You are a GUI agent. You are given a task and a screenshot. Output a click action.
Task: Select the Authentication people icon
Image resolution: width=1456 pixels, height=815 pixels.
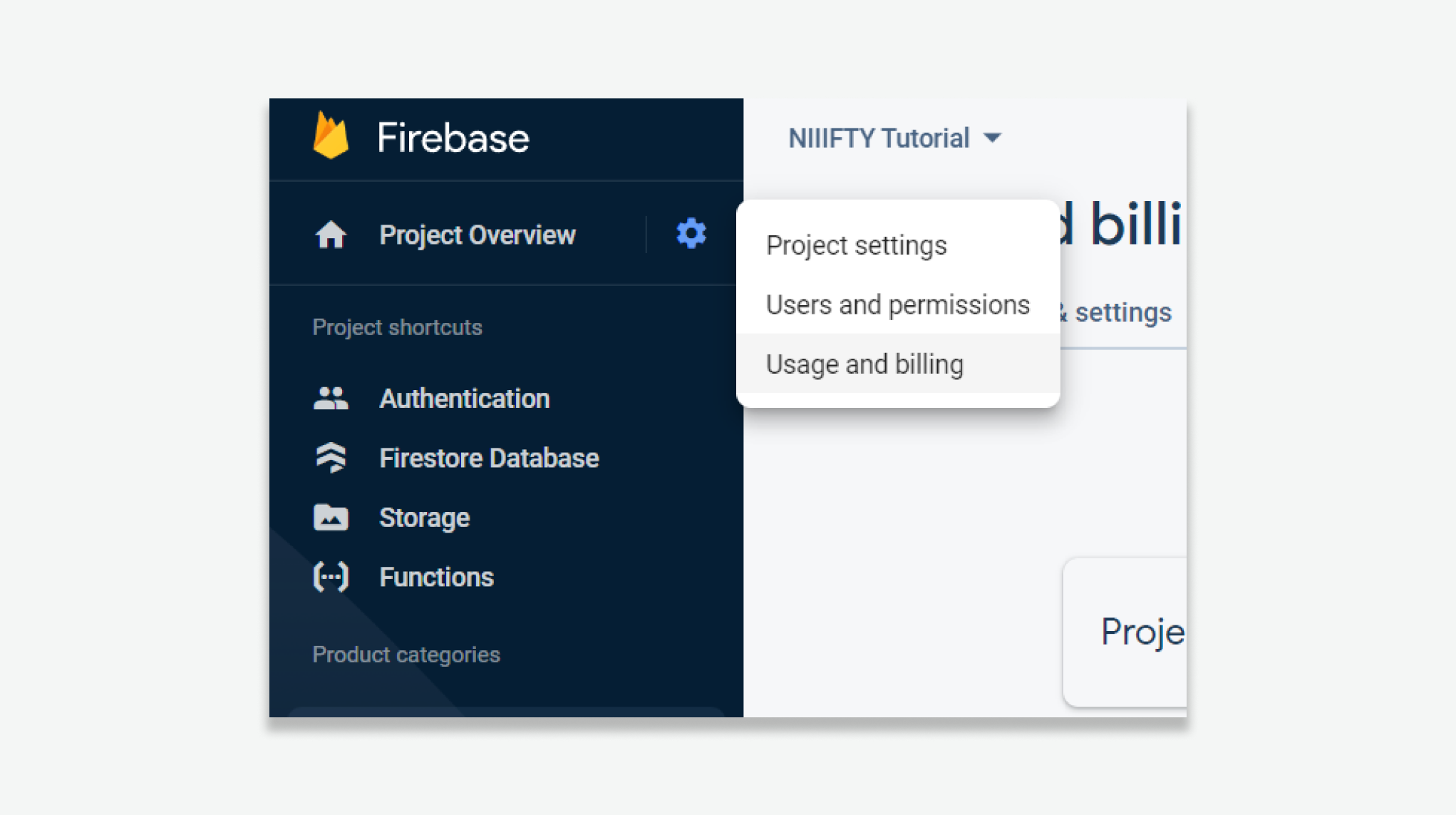(331, 398)
